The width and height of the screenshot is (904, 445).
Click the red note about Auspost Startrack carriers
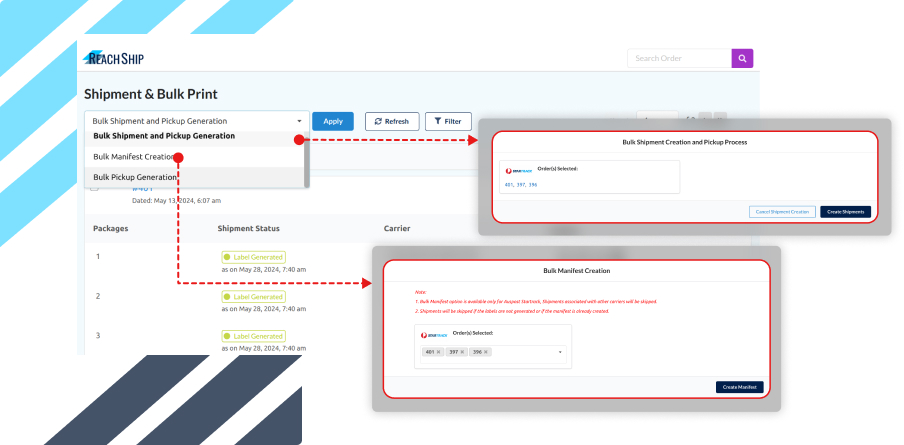point(536,301)
